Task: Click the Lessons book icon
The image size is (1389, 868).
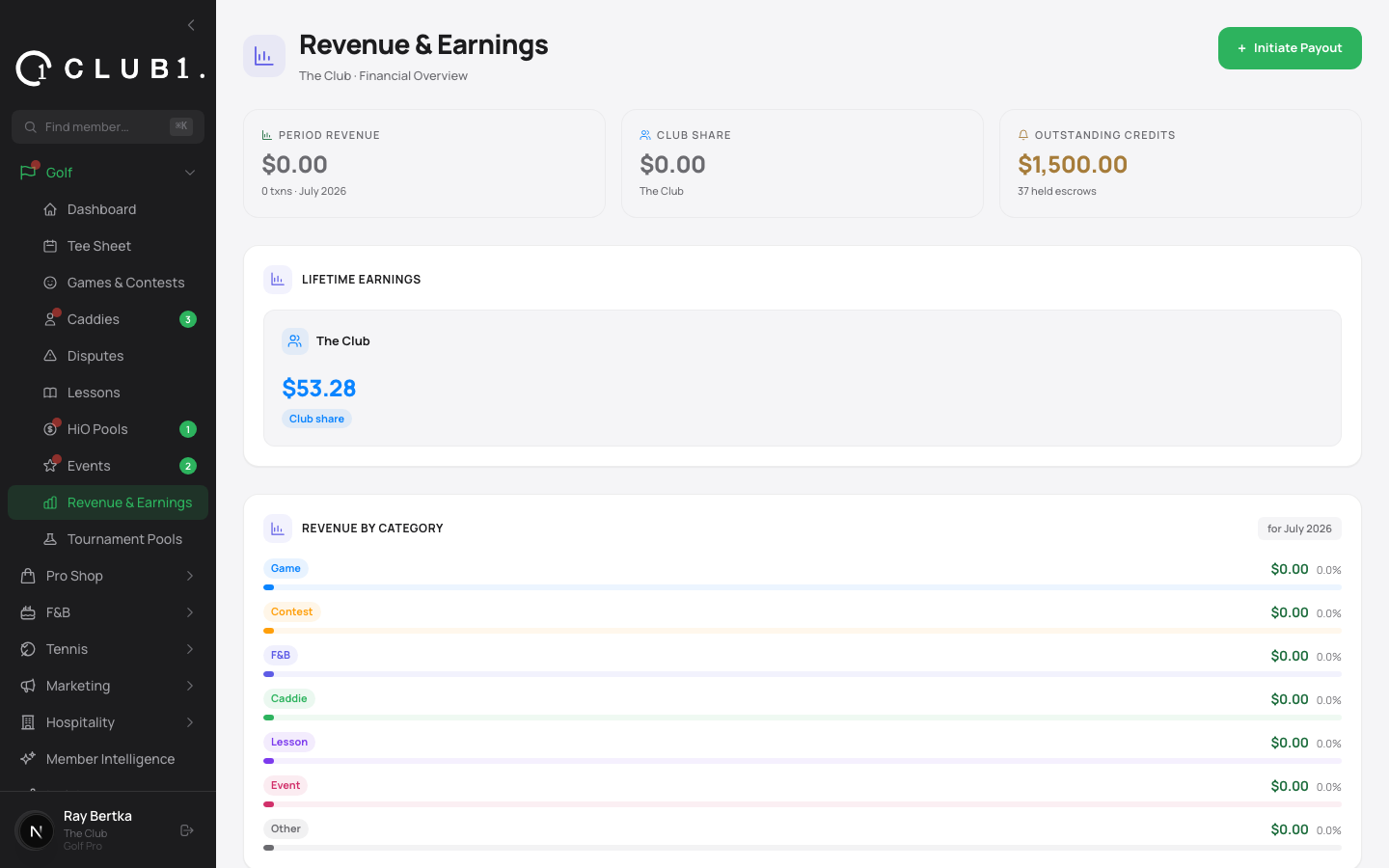Action: point(50,393)
